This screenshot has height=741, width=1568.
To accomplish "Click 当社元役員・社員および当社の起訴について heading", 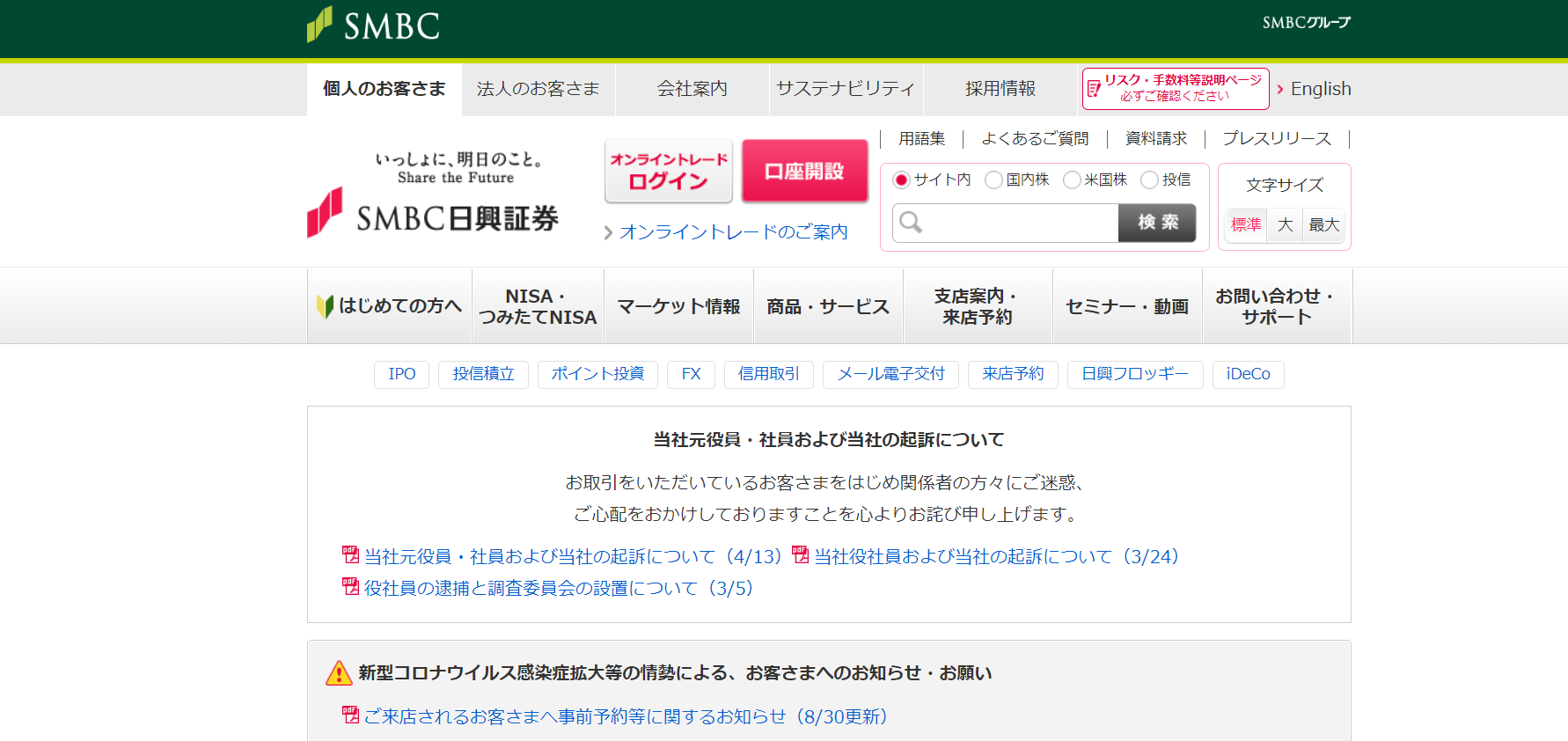I will coord(829,439).
